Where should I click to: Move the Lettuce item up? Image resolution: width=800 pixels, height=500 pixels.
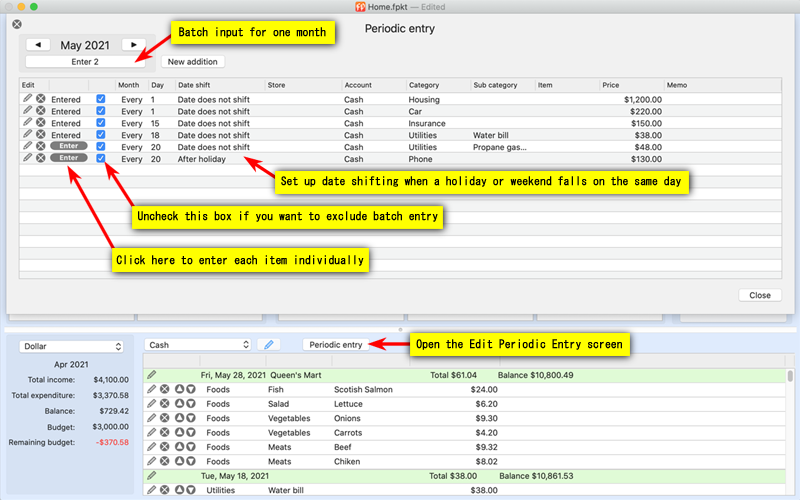click(179, 404)
